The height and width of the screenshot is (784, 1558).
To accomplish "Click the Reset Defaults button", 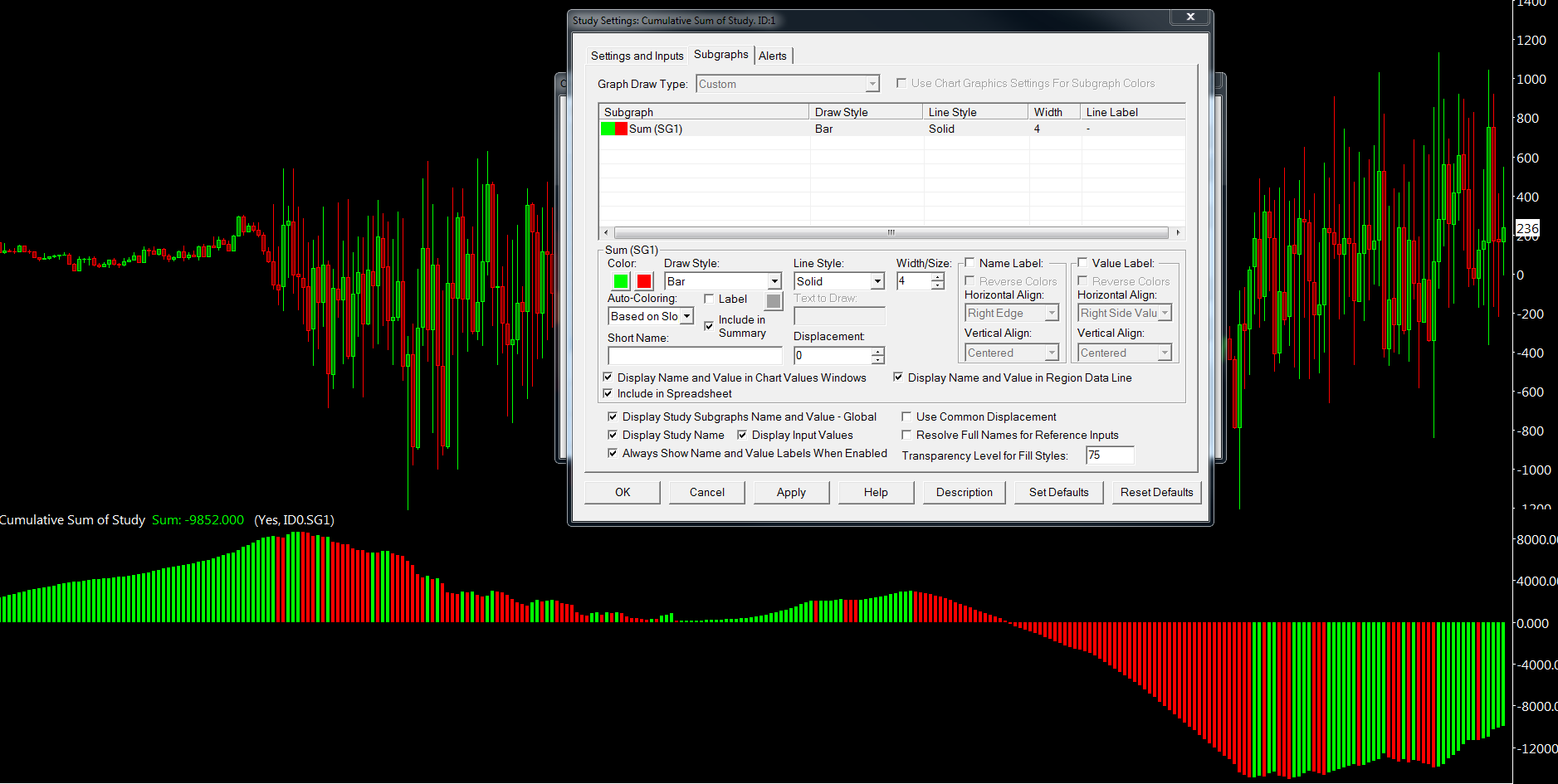I will [1156, 492].
